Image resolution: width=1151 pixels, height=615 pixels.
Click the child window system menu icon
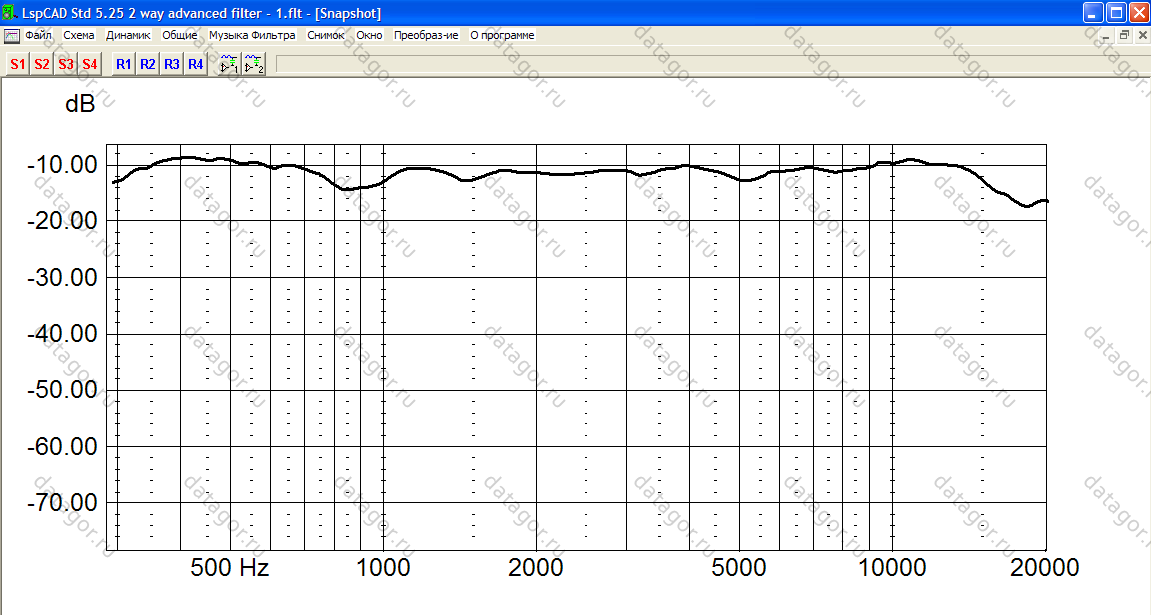click(11, 35)
